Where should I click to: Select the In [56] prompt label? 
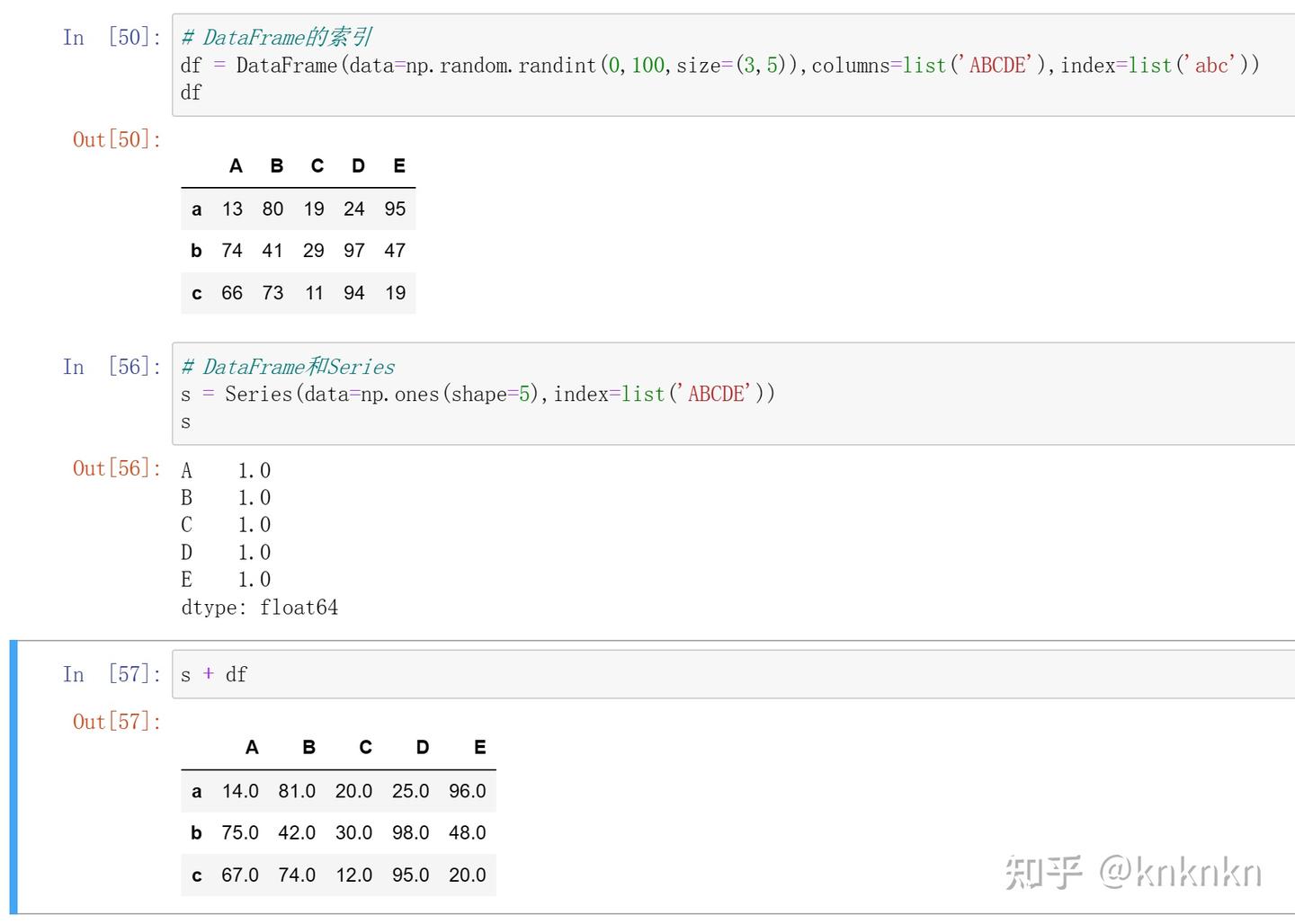click(112, 367)
